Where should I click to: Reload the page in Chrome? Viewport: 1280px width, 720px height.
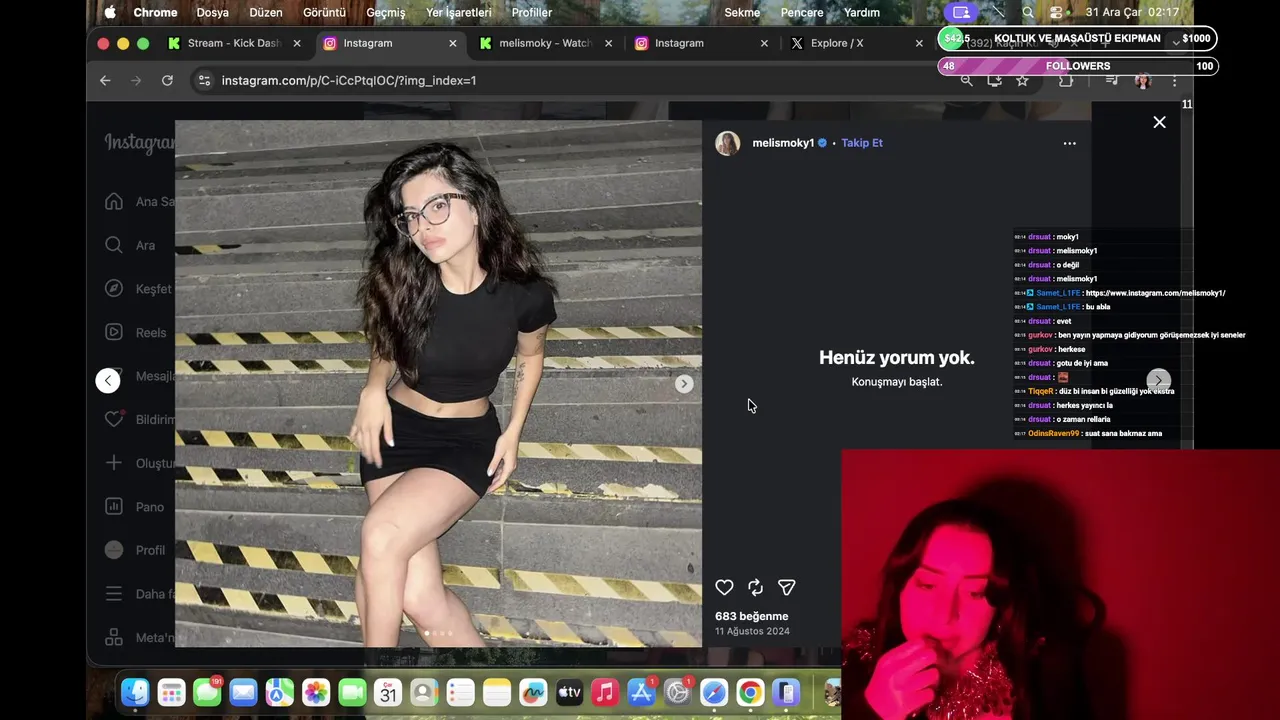tap(167, 80)
